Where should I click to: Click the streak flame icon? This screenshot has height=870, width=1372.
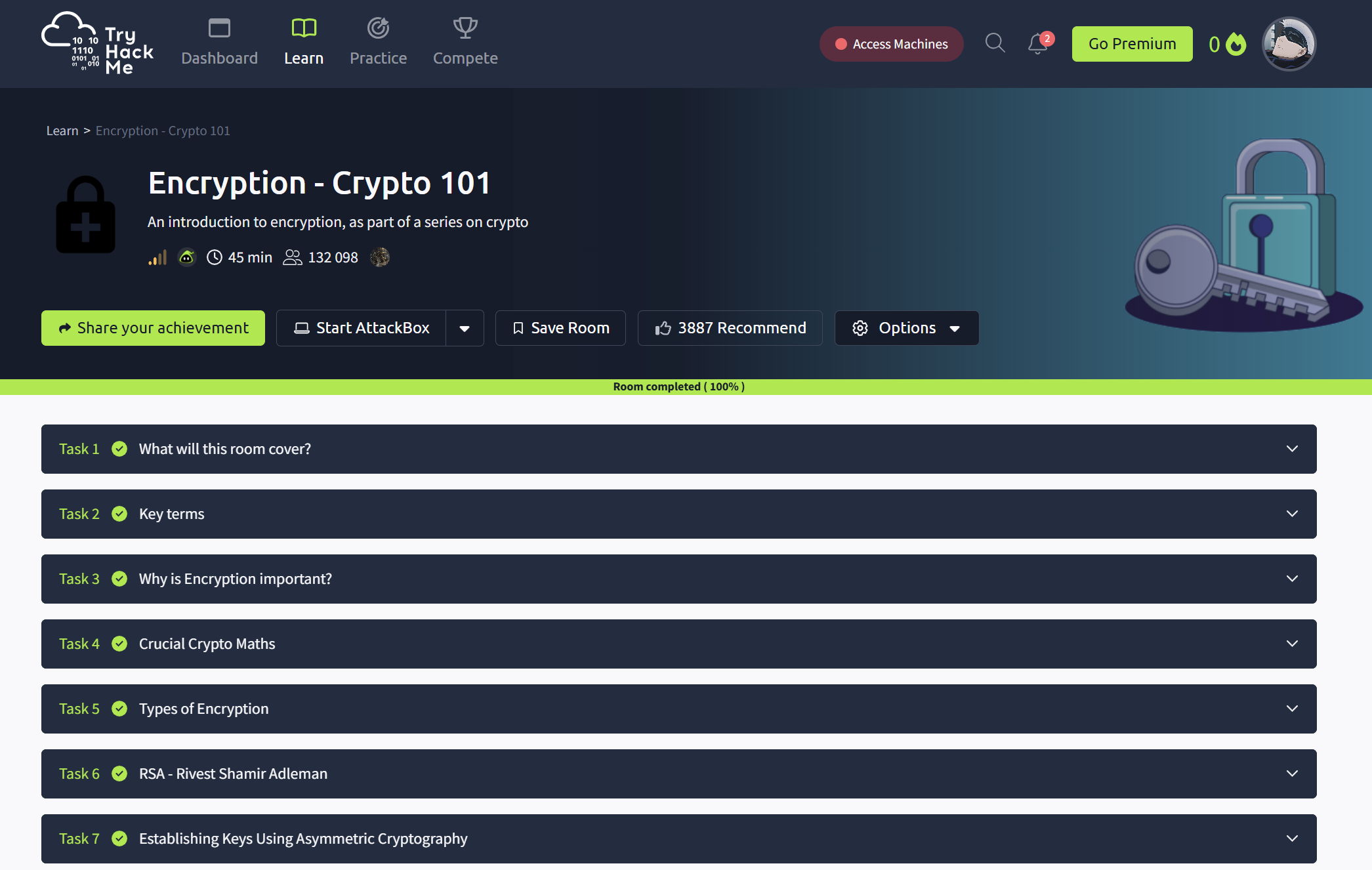coord(1236,44)
